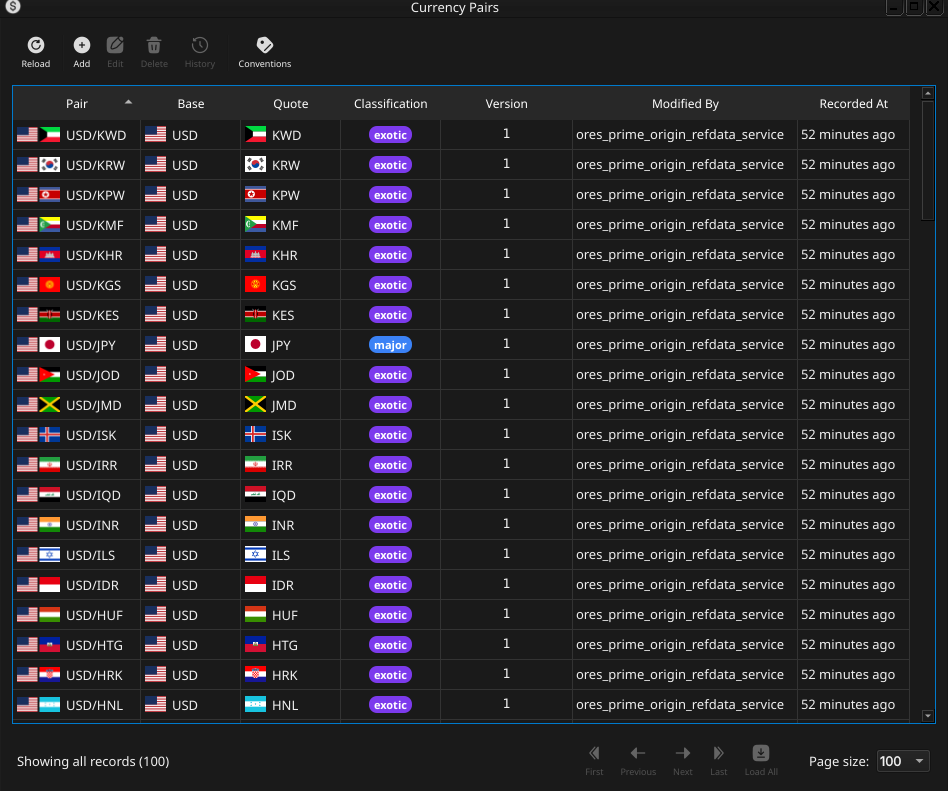Image resolution: width=948 pixels, height=791 pixels.
Task: Click the Recorded At cell for USD/HNL
Action: point(853,705)
